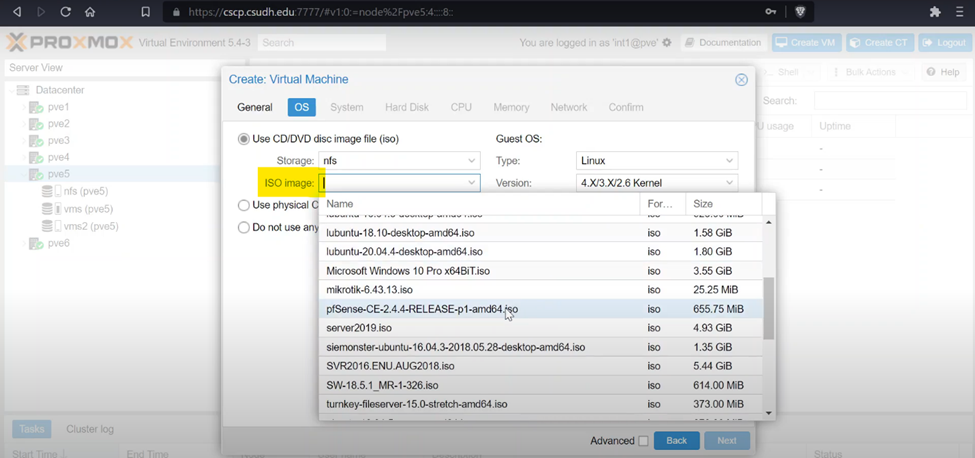Click the Help button
975x458 pixels.
[943, 72]
